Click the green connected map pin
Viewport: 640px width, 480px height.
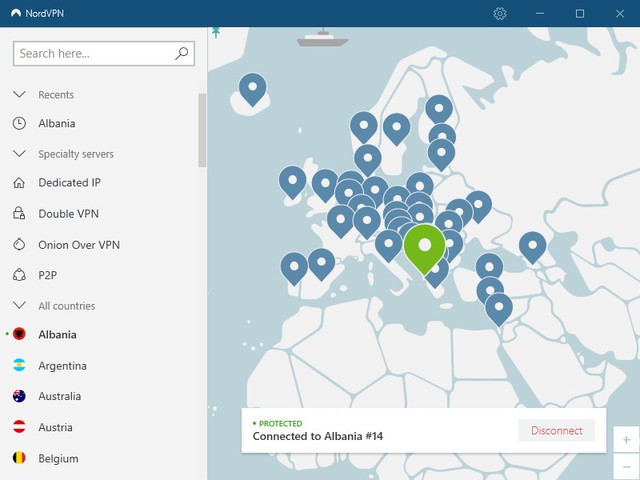click(425, 246)
